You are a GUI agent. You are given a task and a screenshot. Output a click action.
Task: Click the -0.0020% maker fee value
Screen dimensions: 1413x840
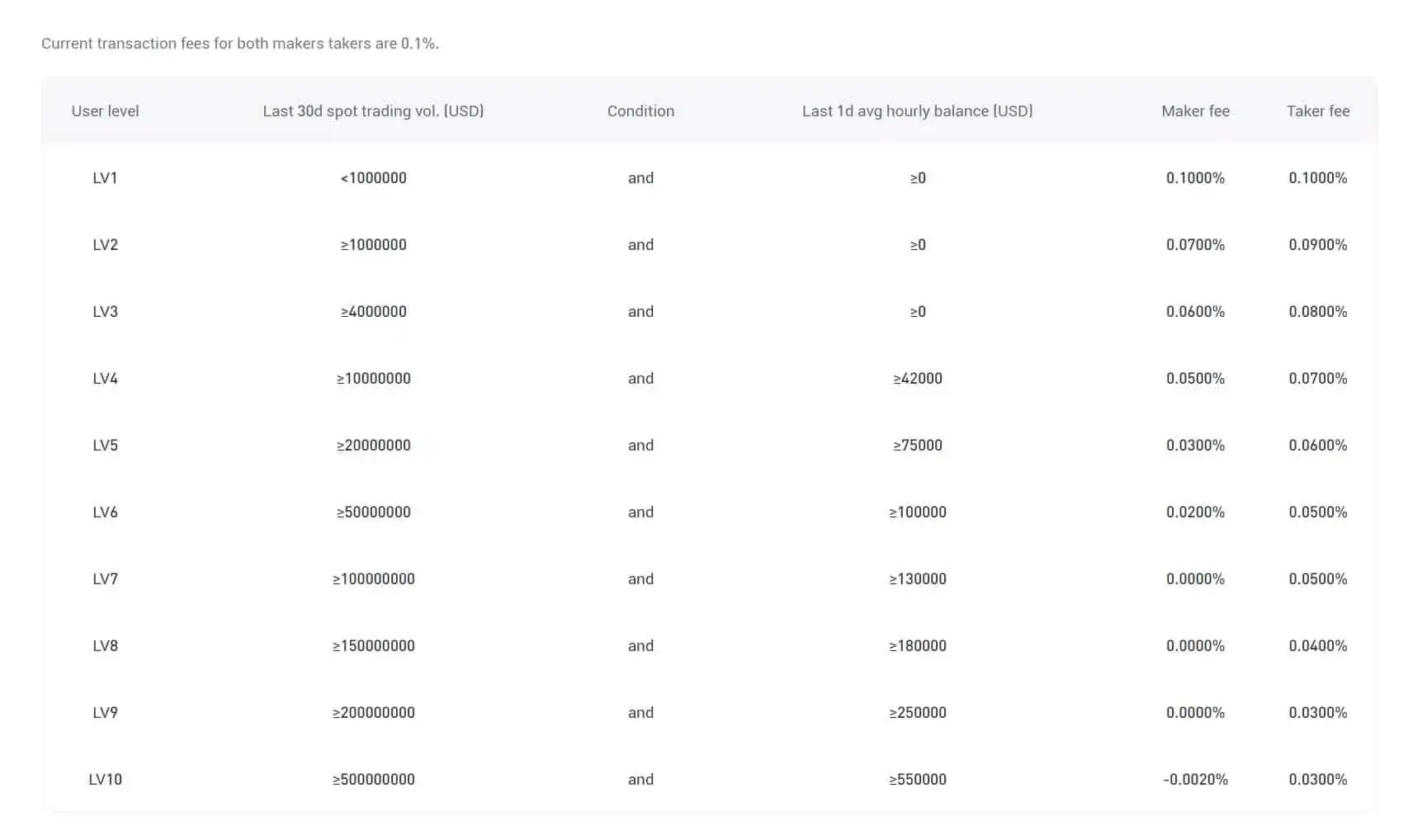point(1194,779)
